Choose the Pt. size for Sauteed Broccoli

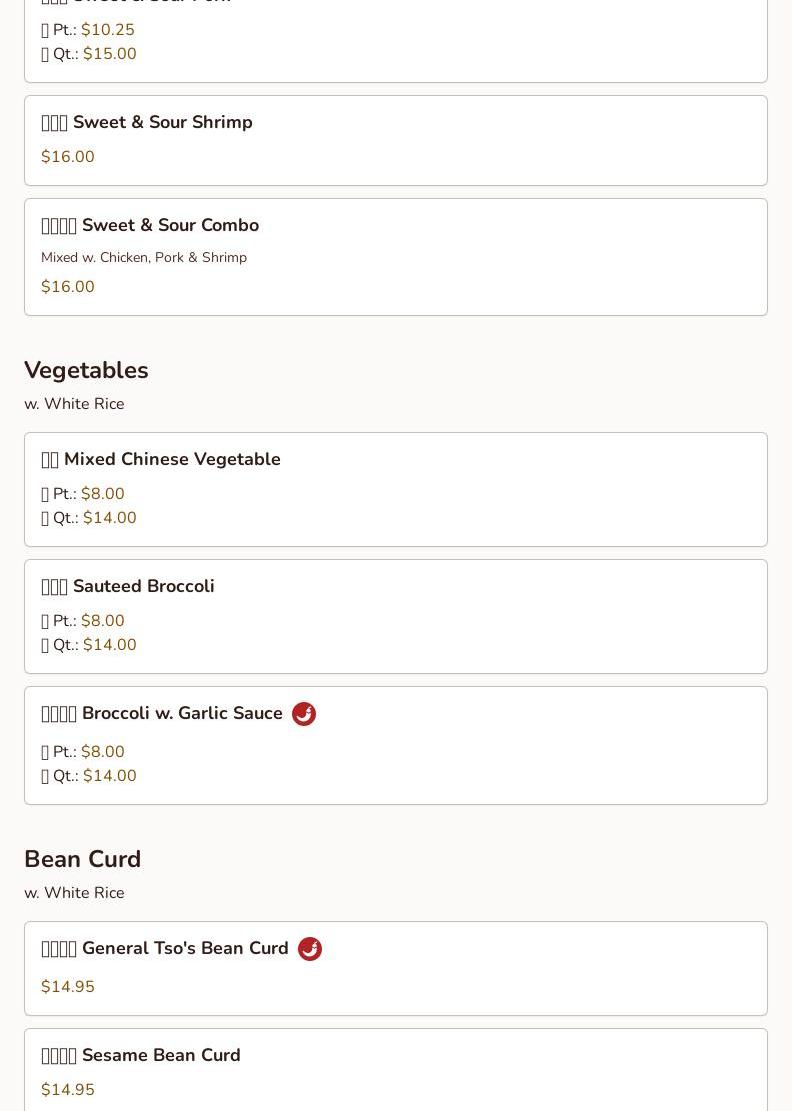(x=83, y=621)
